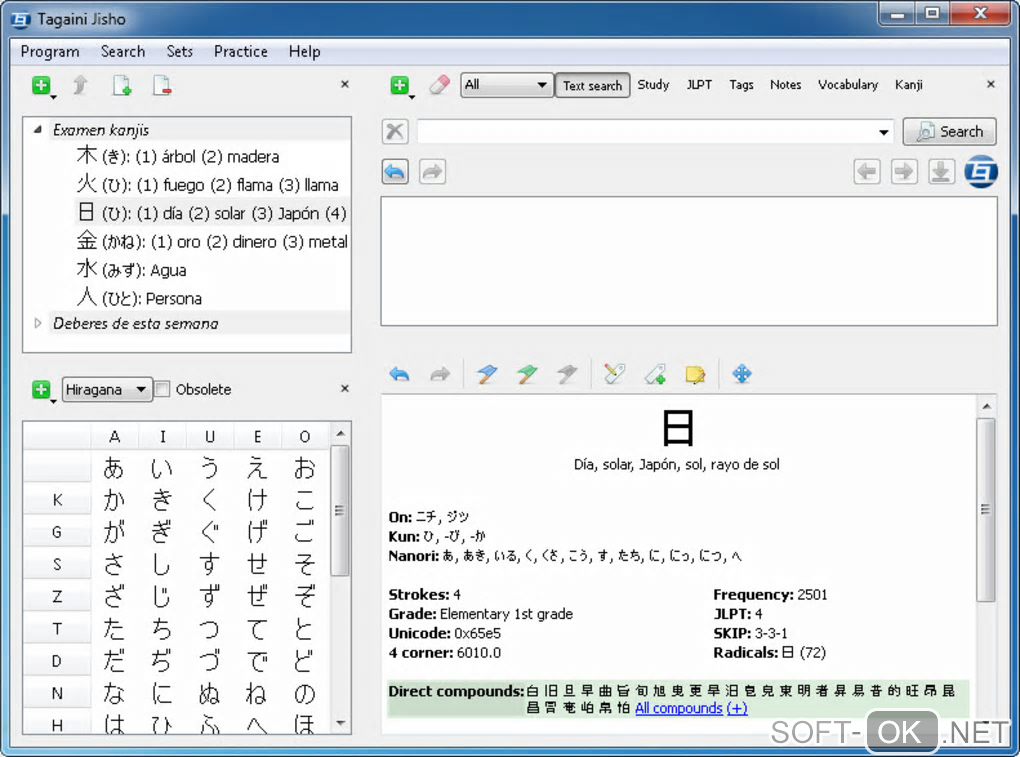Close the kana panel with its X
The width and height of the screenshot is (1020, 757).
coord(345,388)
